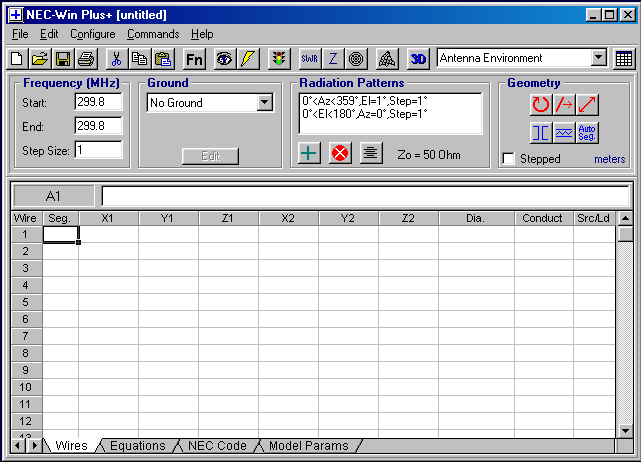641x462 pixels.
Task: Click the wire mesh pattern icon
Action: point(387,59)
